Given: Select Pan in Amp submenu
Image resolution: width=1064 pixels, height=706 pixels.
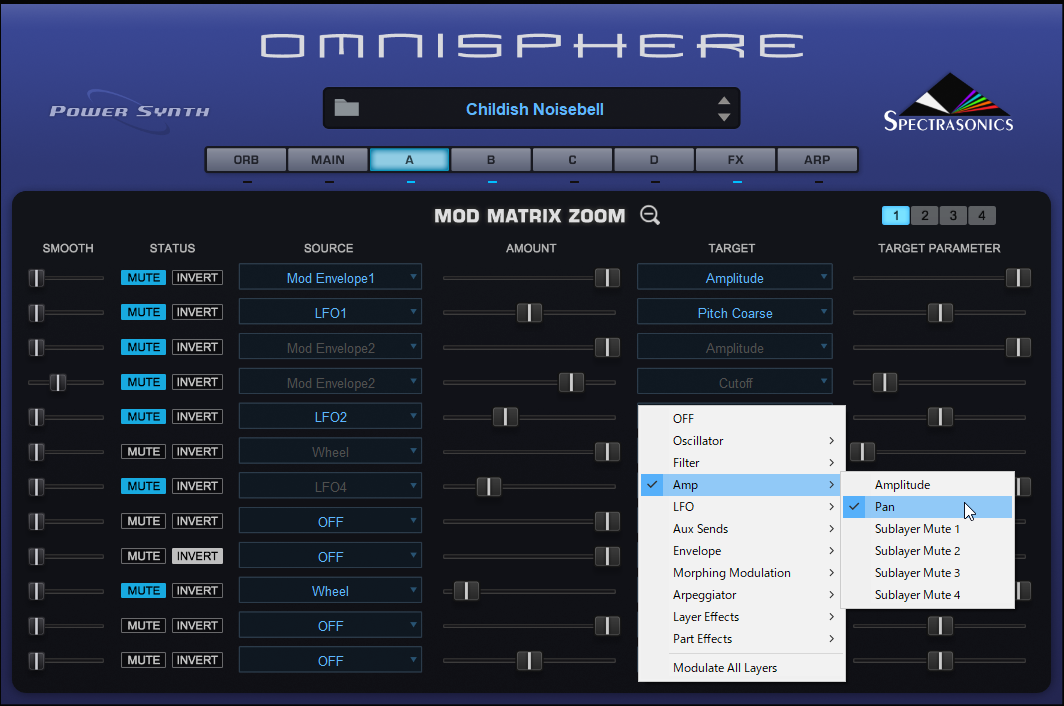Looking at the screenshot, I should click(x=928, y=507).
